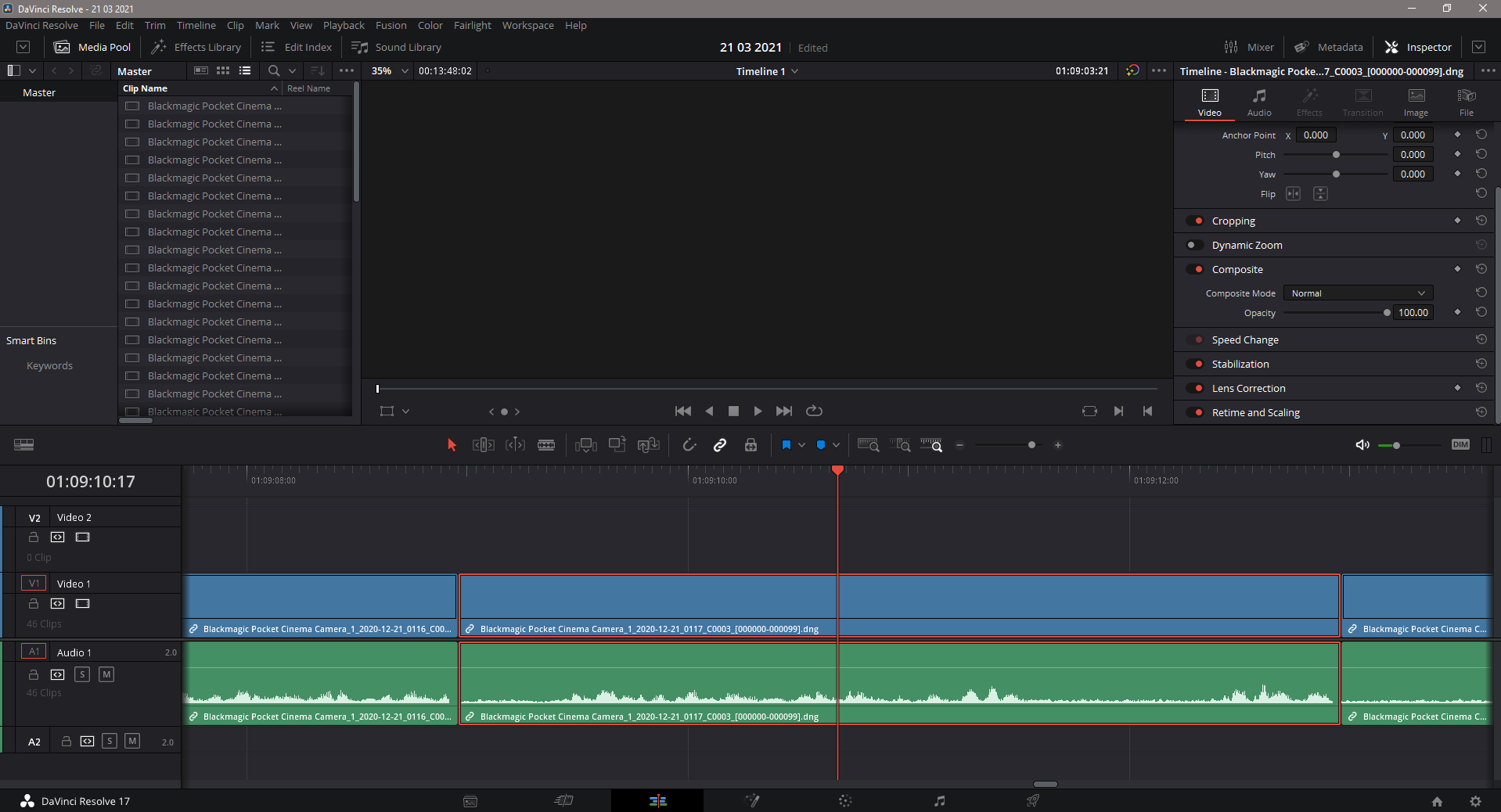Open the Metadata panel
Screen dimensions: 1501x812
tap(1329, 47)
